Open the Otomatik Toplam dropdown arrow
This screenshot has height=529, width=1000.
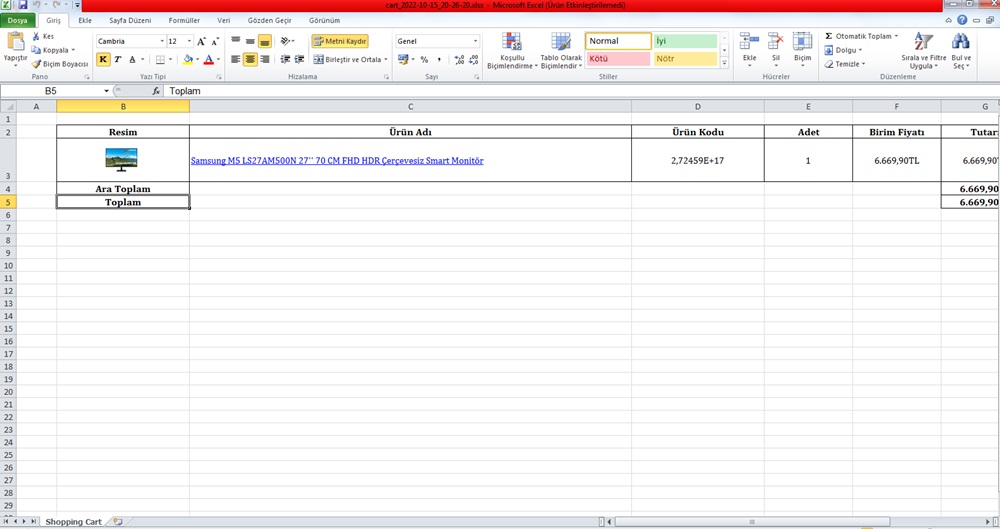tap(896, 36)
